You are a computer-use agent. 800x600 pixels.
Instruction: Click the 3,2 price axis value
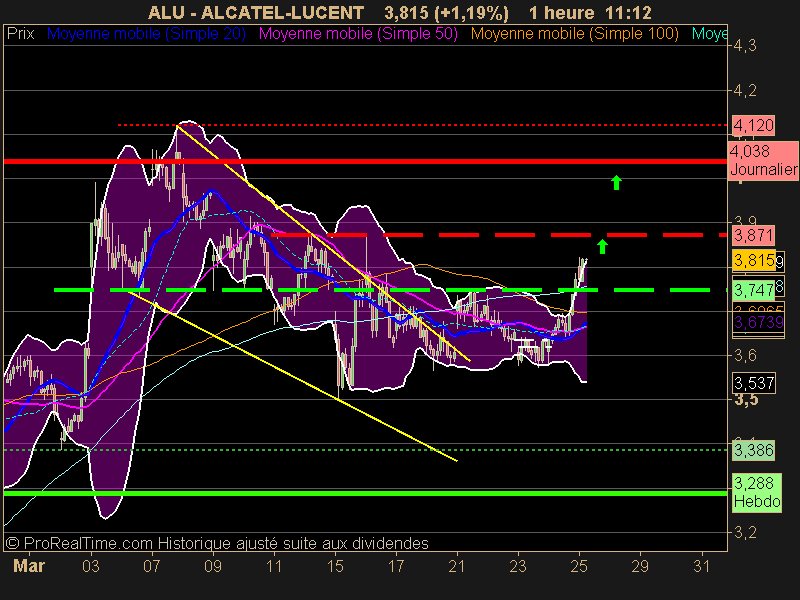(745, 533)
